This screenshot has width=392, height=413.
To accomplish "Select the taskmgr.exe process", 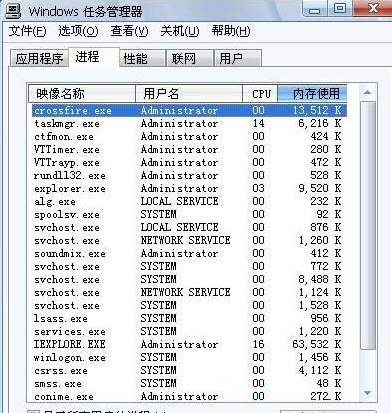I will click(x=189, y=123).
